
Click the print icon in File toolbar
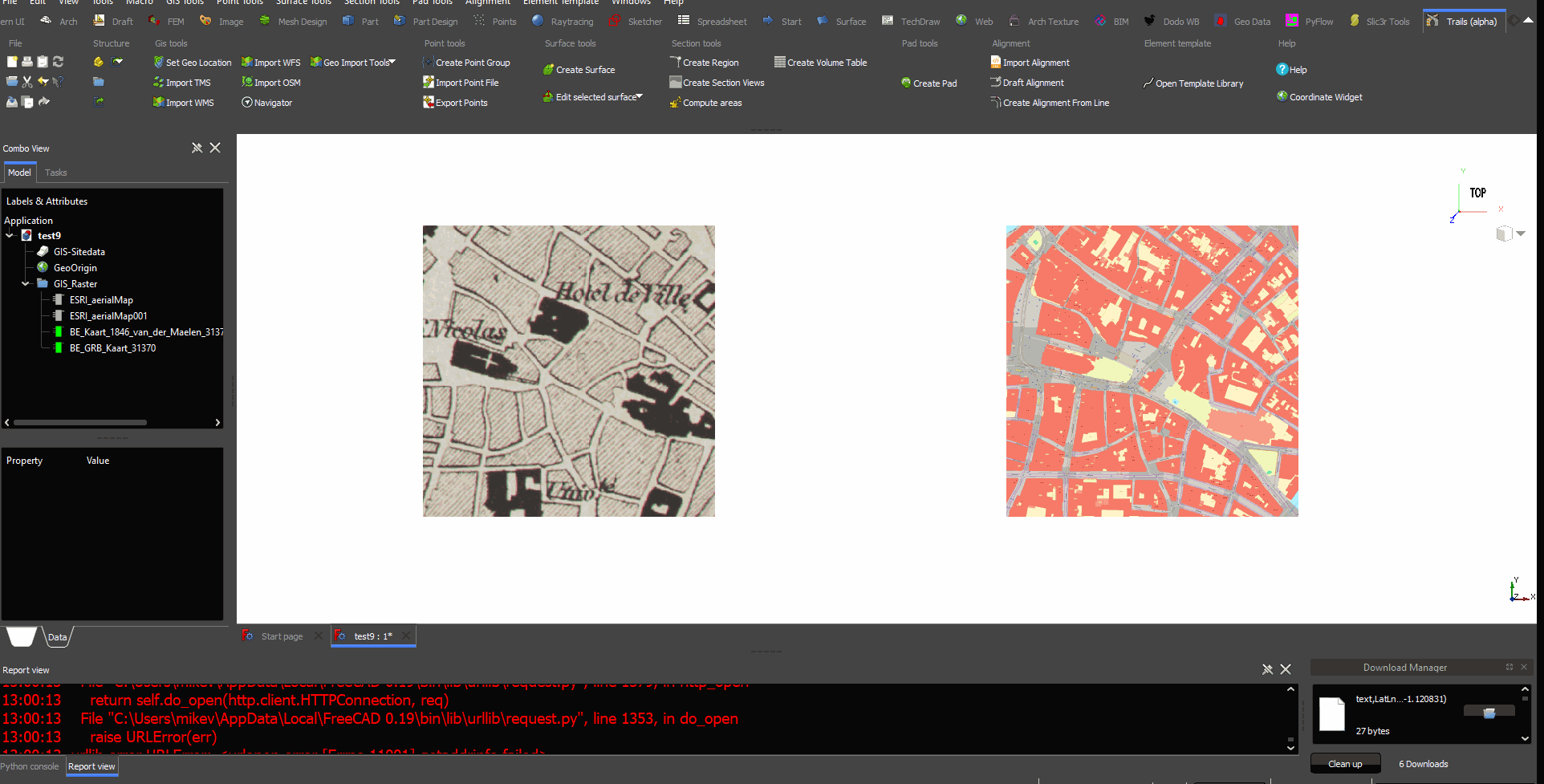tap(27, 62)
